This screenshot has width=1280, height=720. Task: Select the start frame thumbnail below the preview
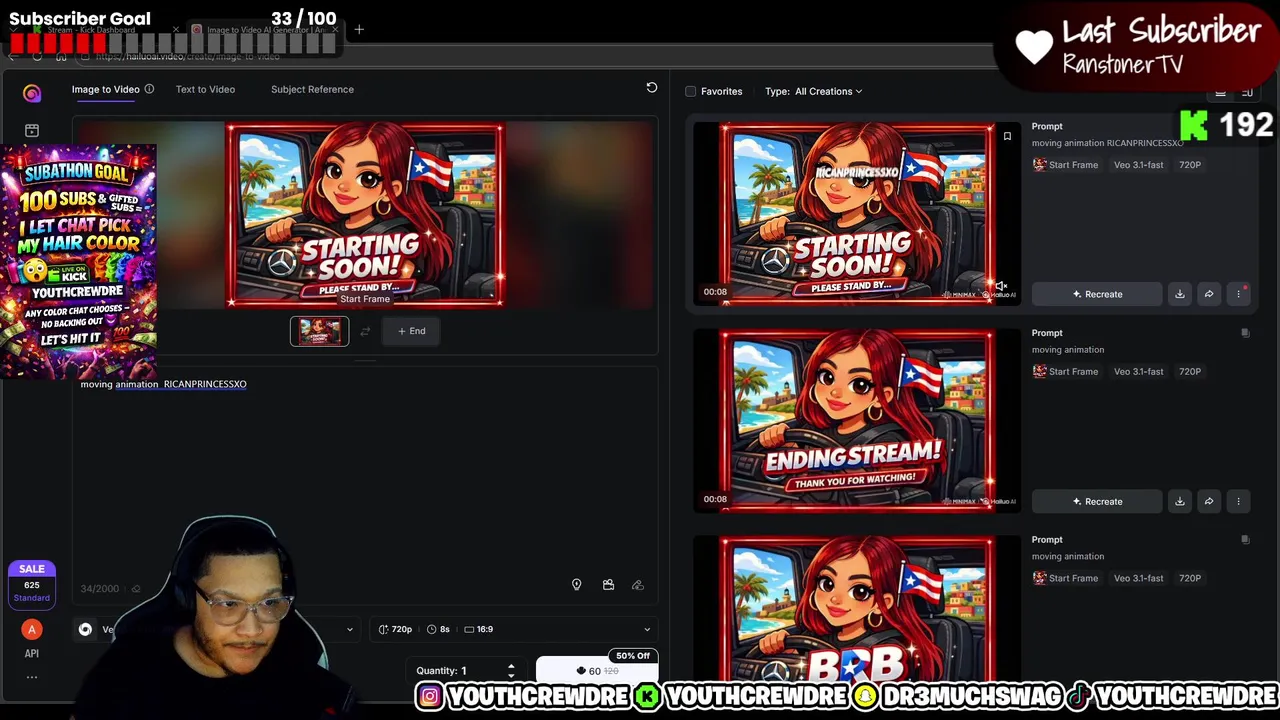[x=320, y=331]
